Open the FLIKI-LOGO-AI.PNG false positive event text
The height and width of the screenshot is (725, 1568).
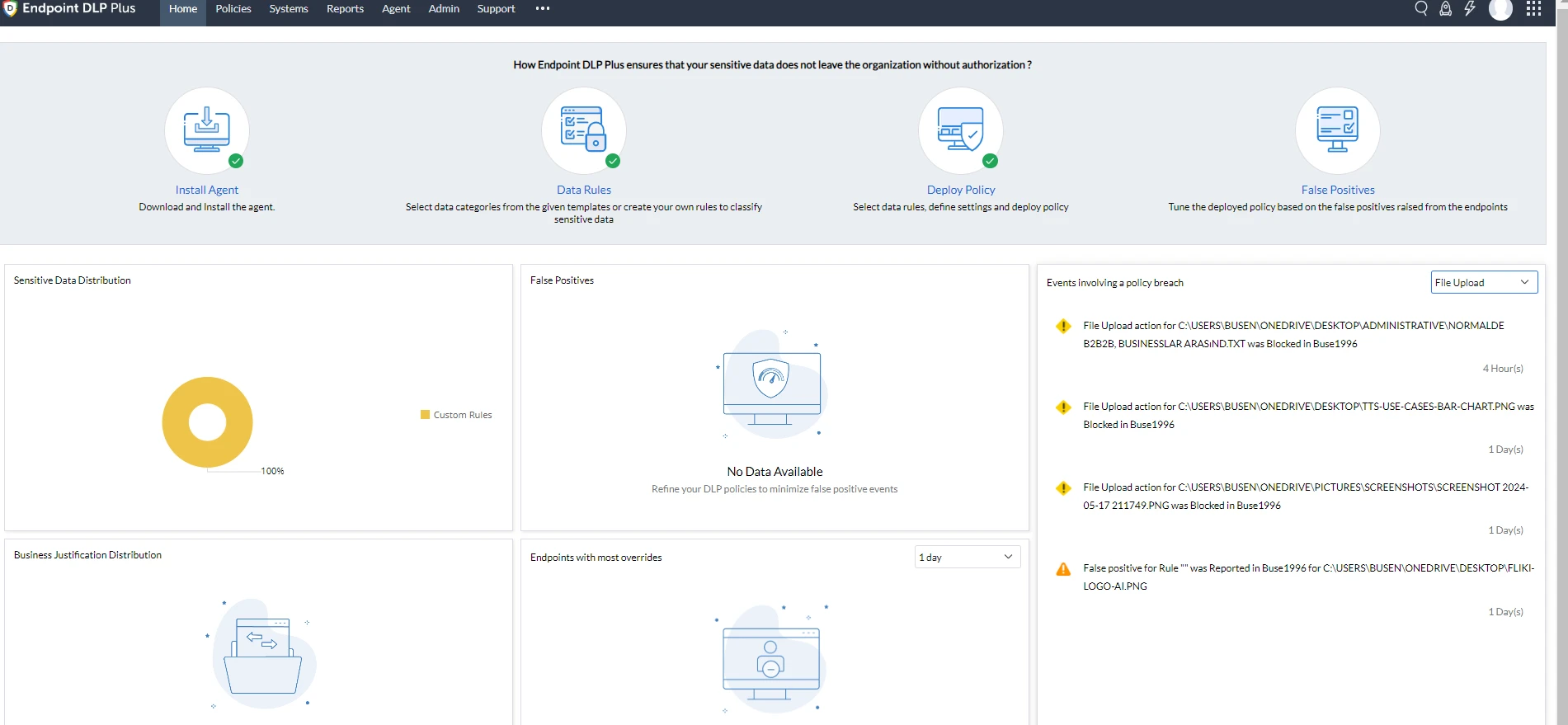(x=1308, y=577)
